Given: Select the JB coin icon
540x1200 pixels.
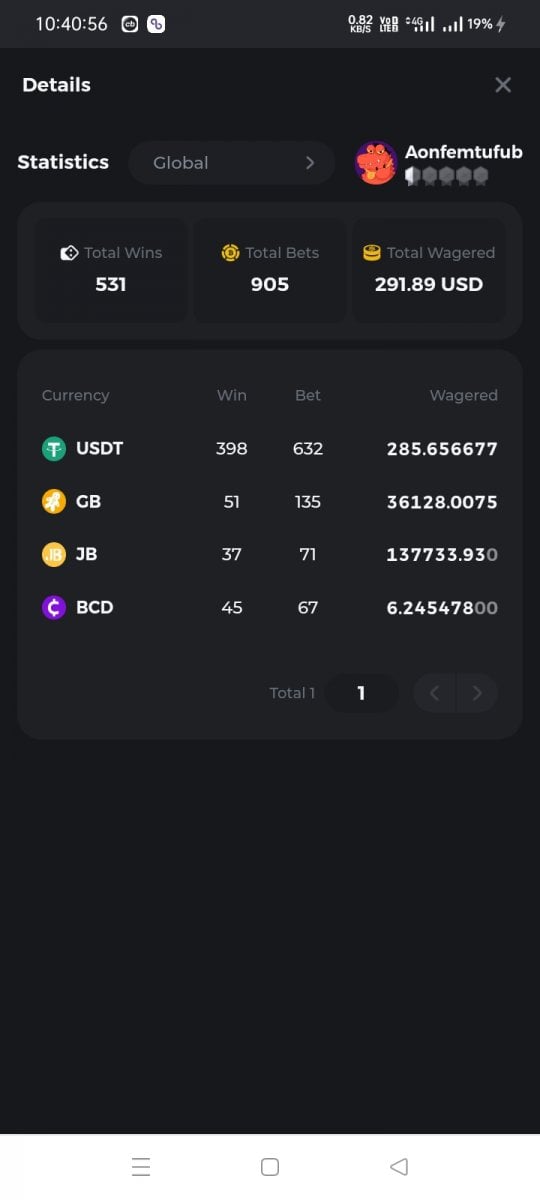Looking at the screenshot, I should [54, 554].
